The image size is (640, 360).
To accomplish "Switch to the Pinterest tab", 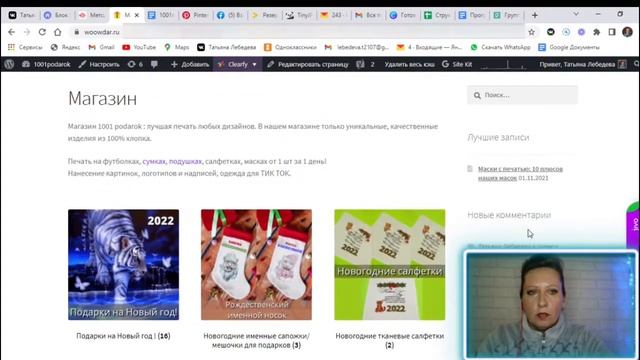I will coord(195,15).
